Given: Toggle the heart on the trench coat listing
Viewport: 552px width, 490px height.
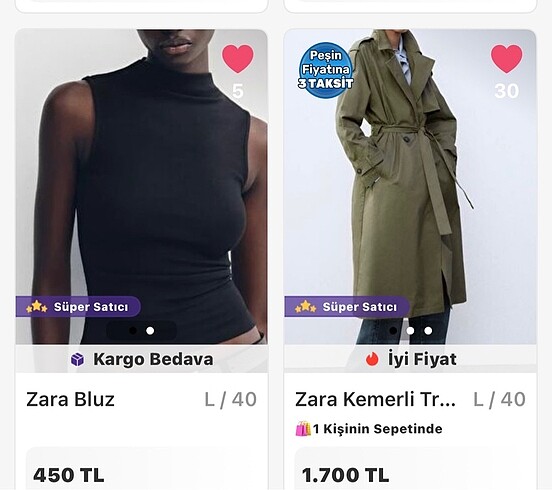Looking at the screenshot, I should [507, 58].
